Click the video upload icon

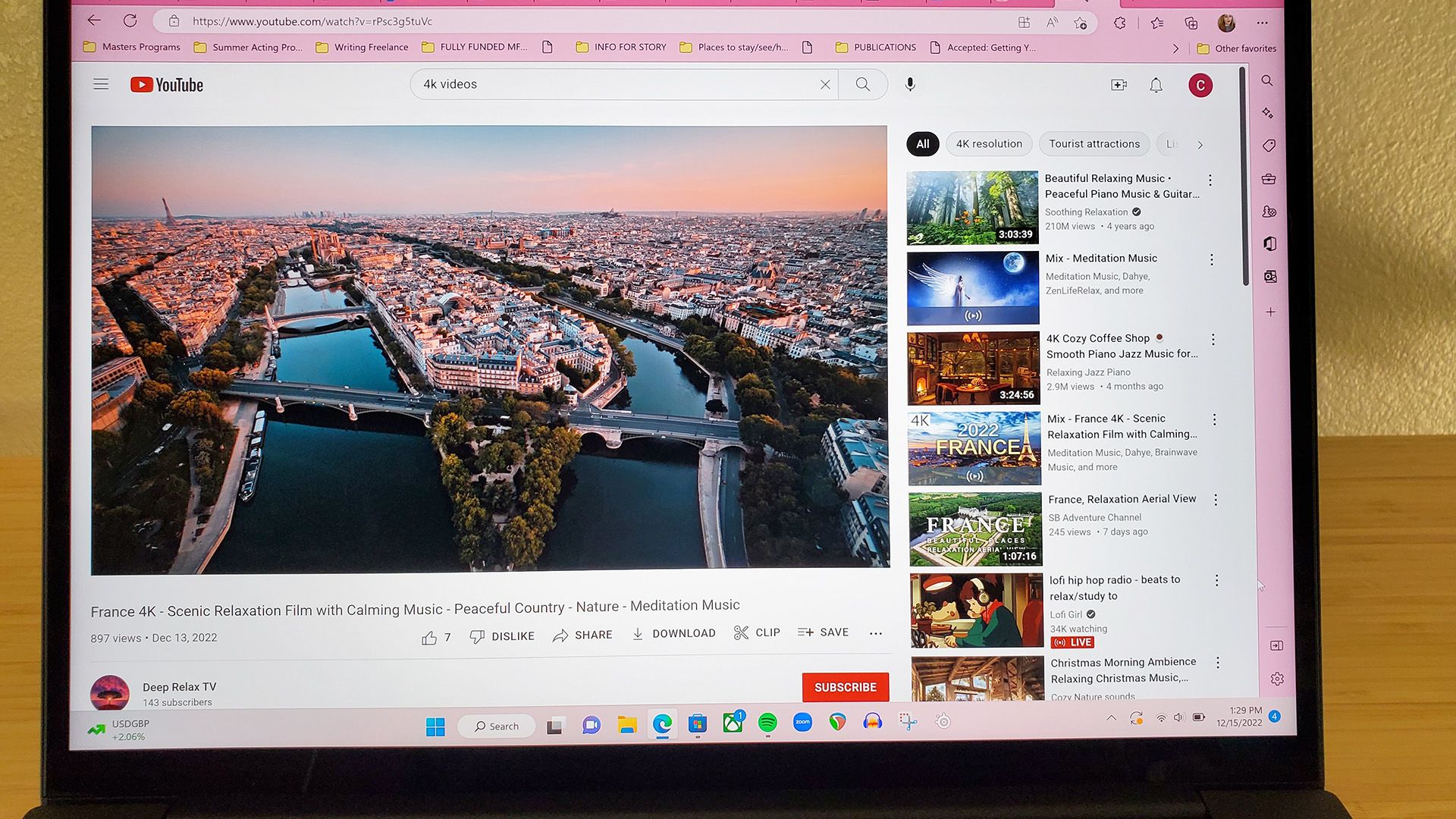pyautogui.click(x=1120, y=84)
